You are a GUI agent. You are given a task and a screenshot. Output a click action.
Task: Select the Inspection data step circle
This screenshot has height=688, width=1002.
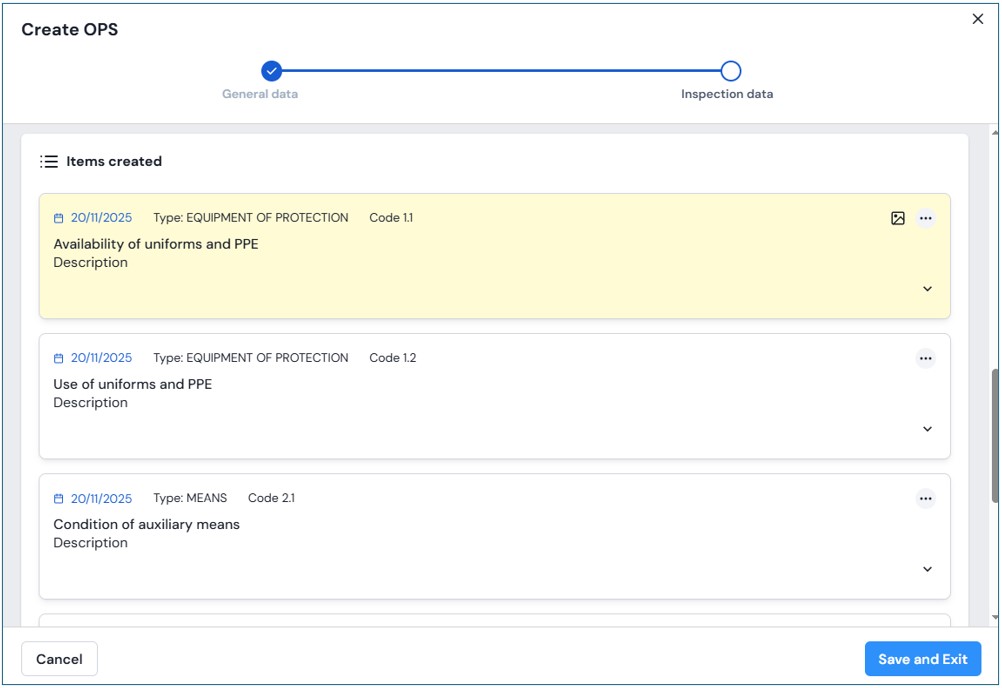(730, 71)
